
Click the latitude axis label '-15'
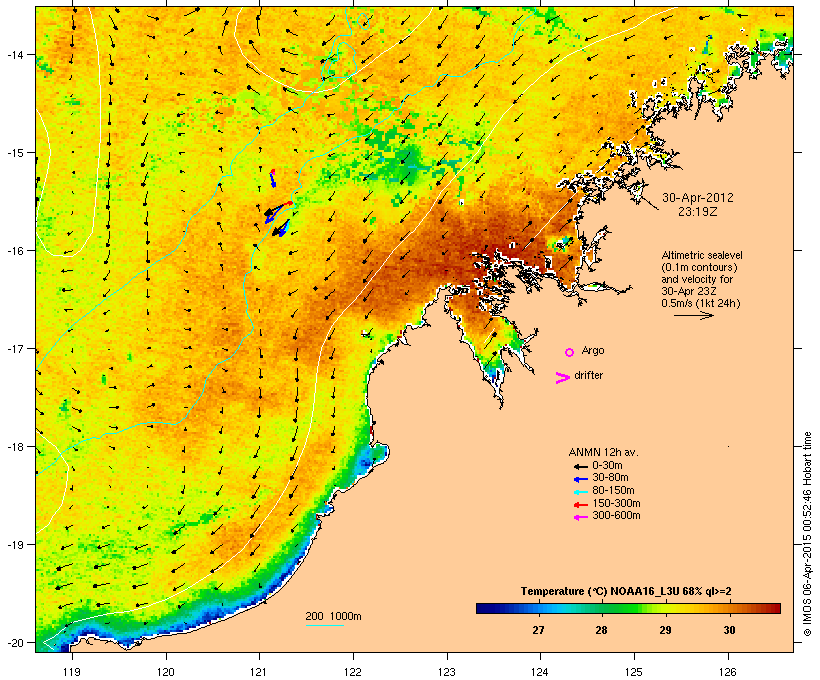tap(14, 153)
